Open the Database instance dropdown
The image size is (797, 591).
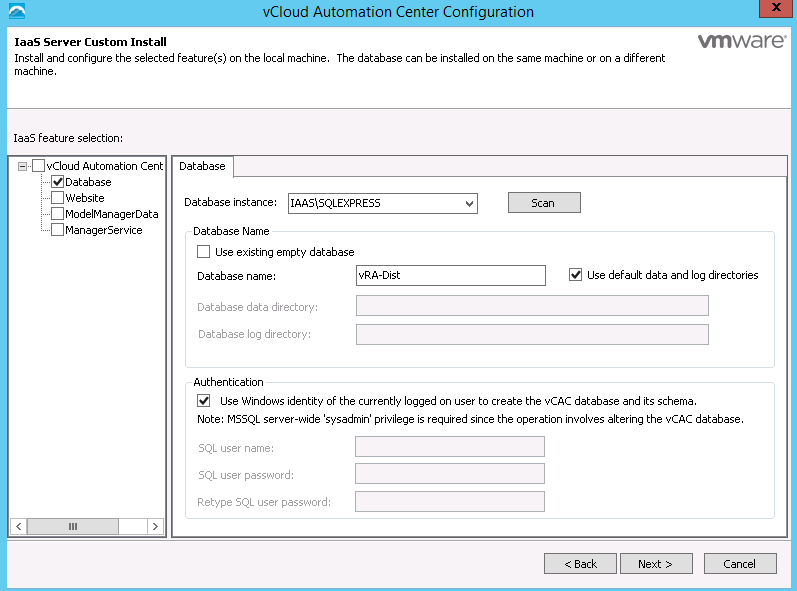(x=469, y=204)
